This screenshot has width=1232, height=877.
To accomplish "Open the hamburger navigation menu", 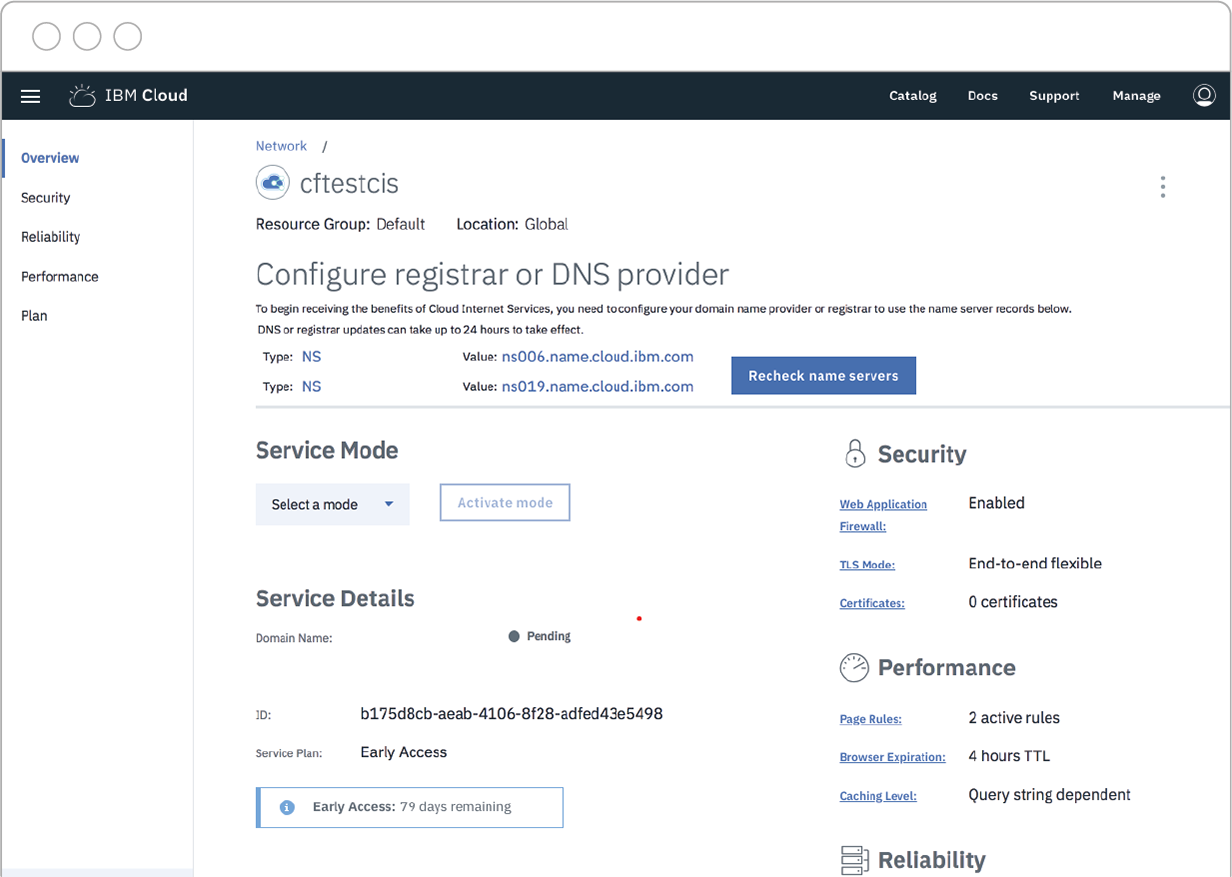I will coord(30,96).
